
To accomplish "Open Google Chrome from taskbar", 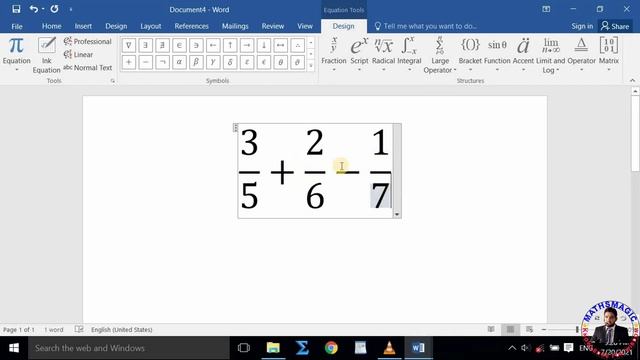I will click(331, 348).
